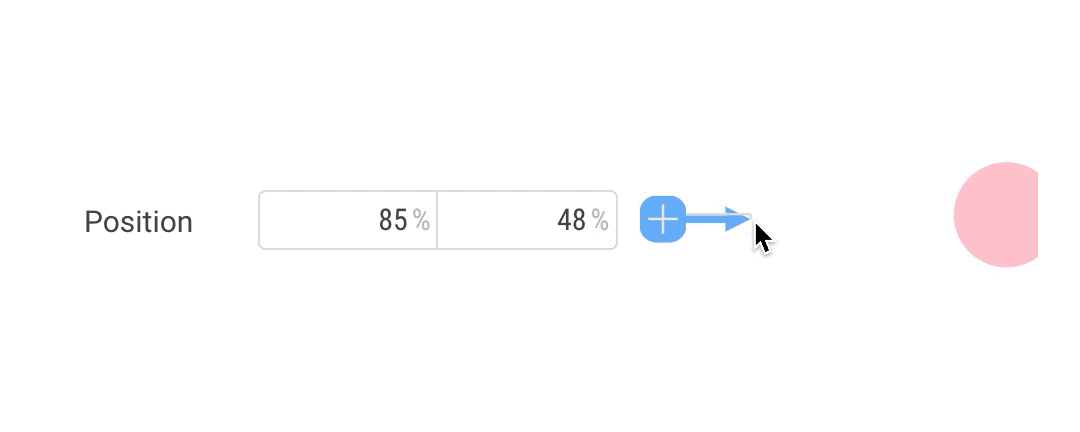Image resolution: width=1080 pixels, height=432 pixels.
Task: Click the Position label text
Action: pyautogui.click(x=138, y=222)
